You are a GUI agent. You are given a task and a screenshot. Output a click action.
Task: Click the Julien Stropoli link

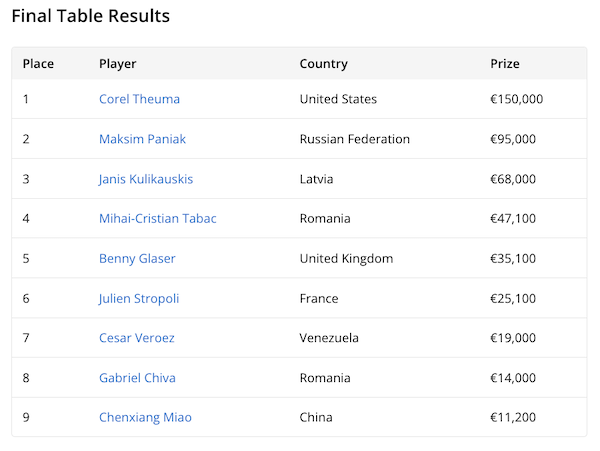click(139, 298)
